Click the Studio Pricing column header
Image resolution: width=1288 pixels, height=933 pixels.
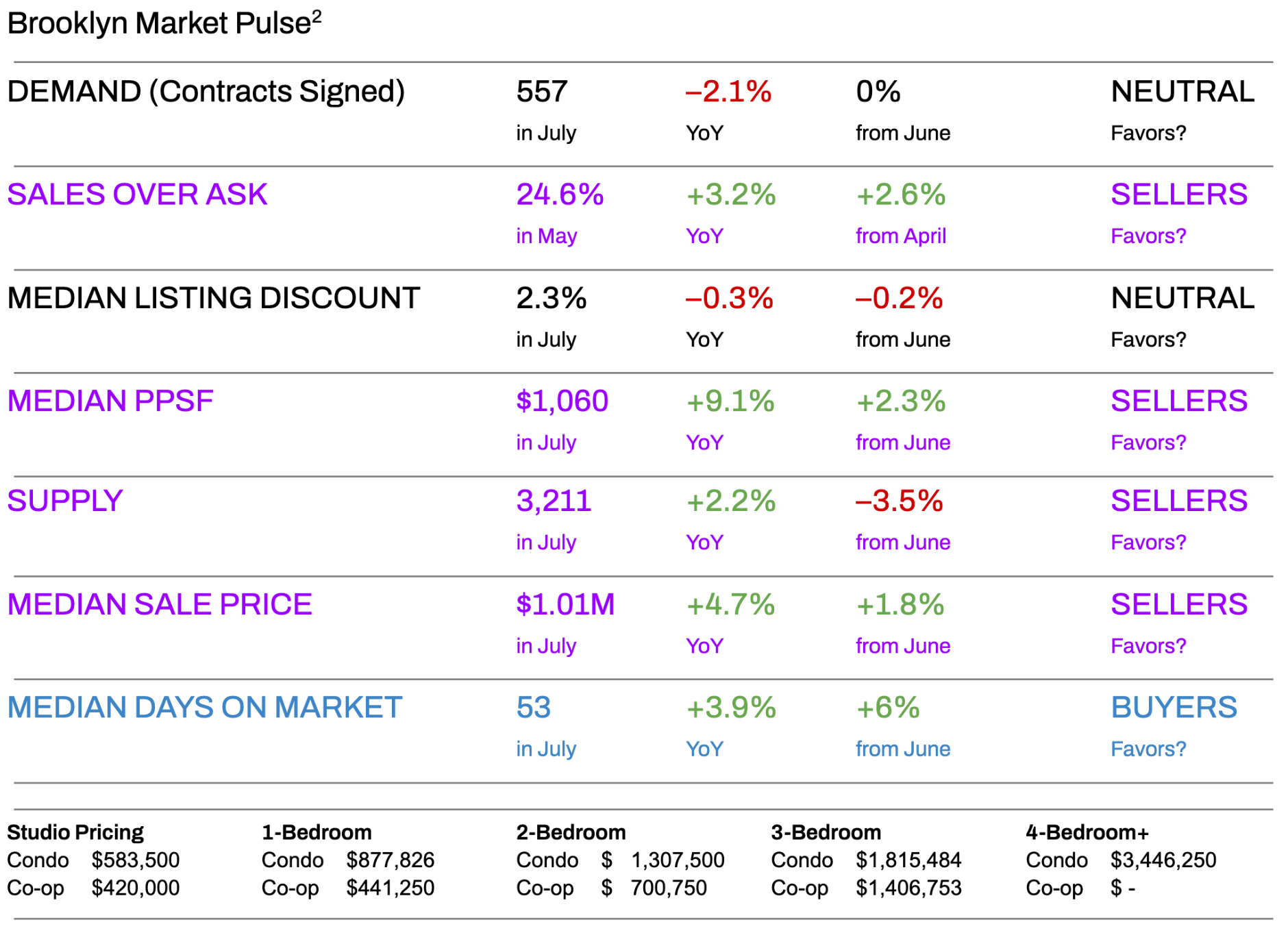(75, 832)
